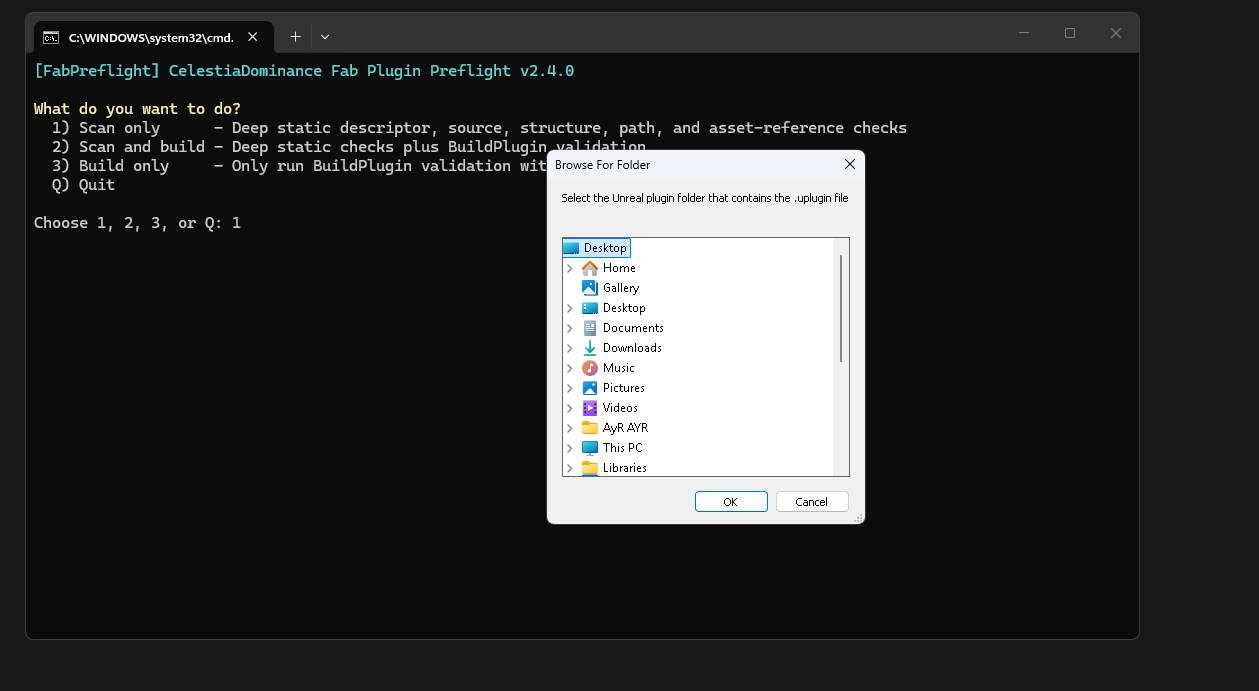The width and height of the screenshot is (1259, 691).
Task: Close the cmd.exe terminal tab
Action: click(253, 37)
